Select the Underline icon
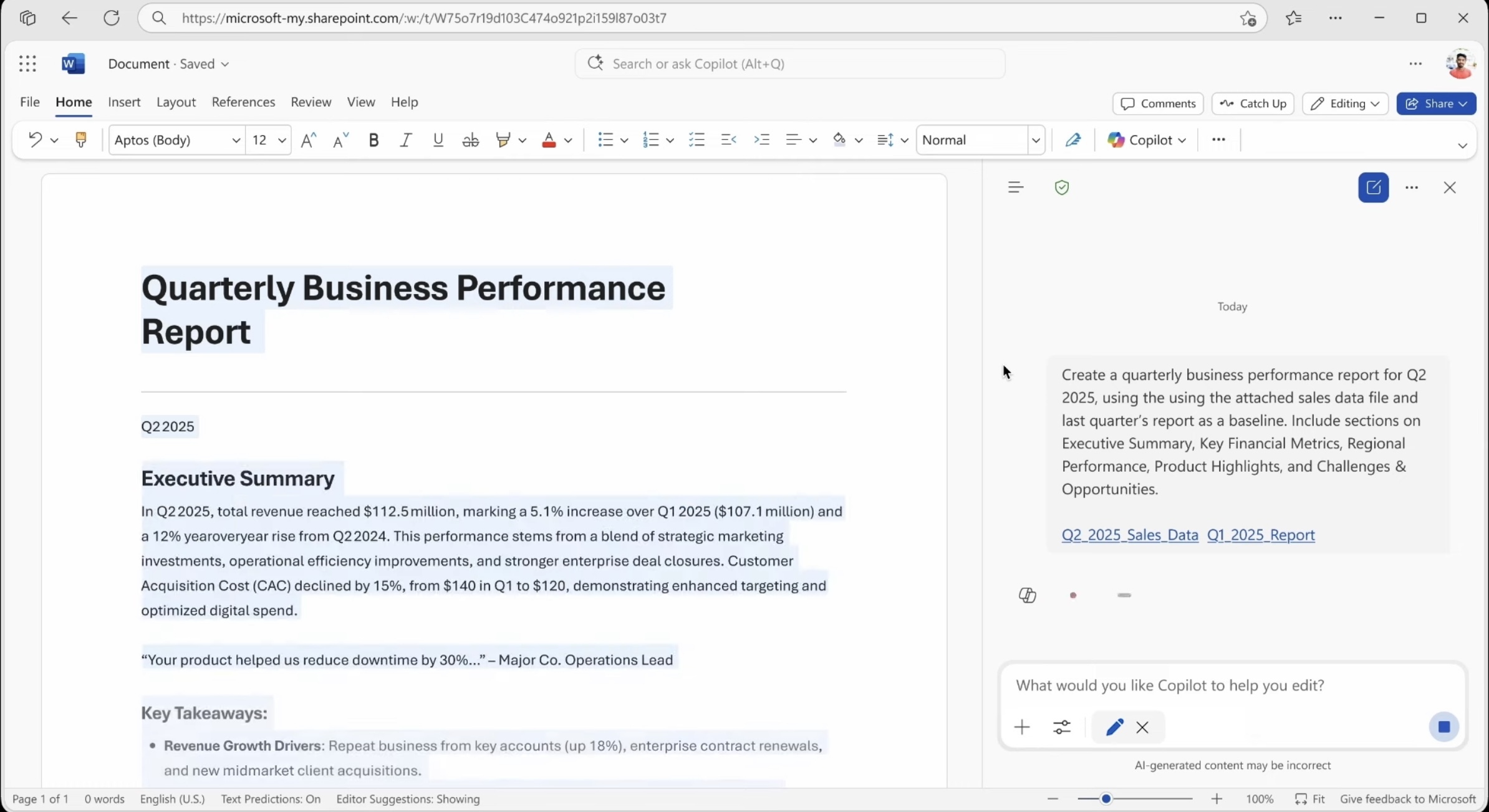 pyautogui.click(x=438, y=140)
